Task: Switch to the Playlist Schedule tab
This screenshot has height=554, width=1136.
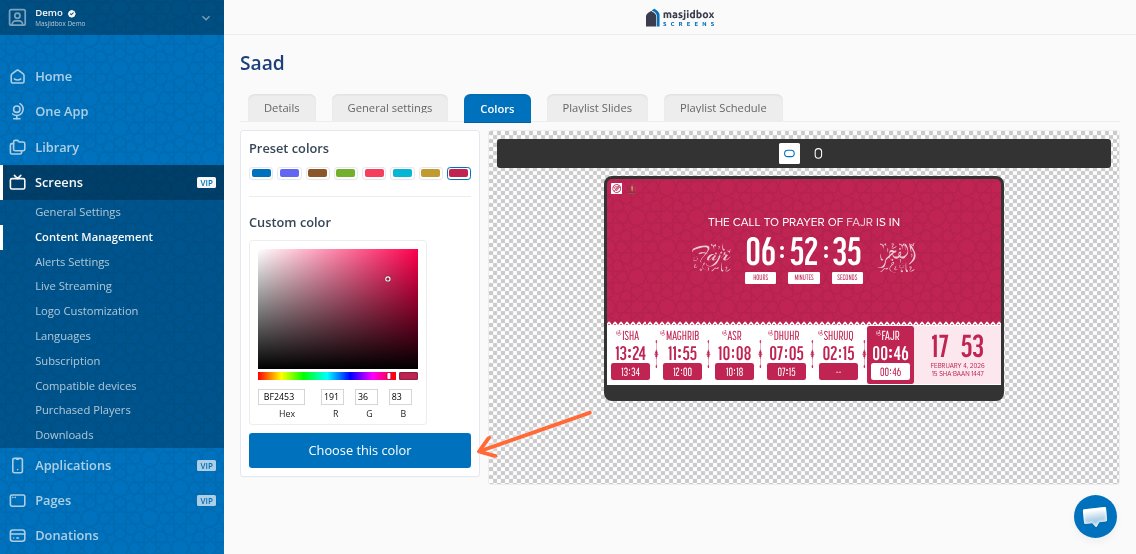Action: click(723, 108)
